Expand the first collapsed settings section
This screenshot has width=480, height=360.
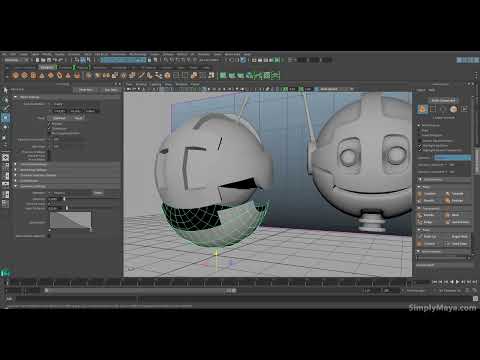point(15,164)
